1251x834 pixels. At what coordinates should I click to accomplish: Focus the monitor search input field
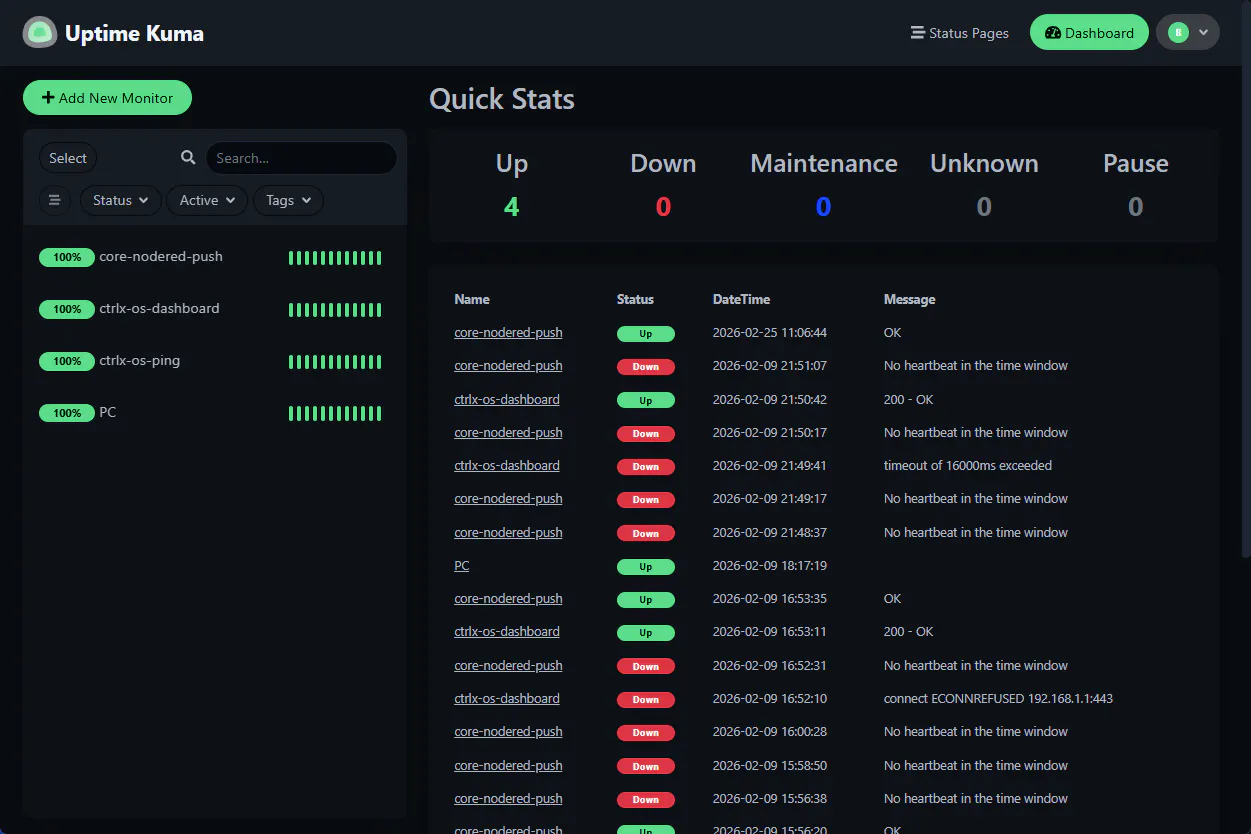[300, 158]
